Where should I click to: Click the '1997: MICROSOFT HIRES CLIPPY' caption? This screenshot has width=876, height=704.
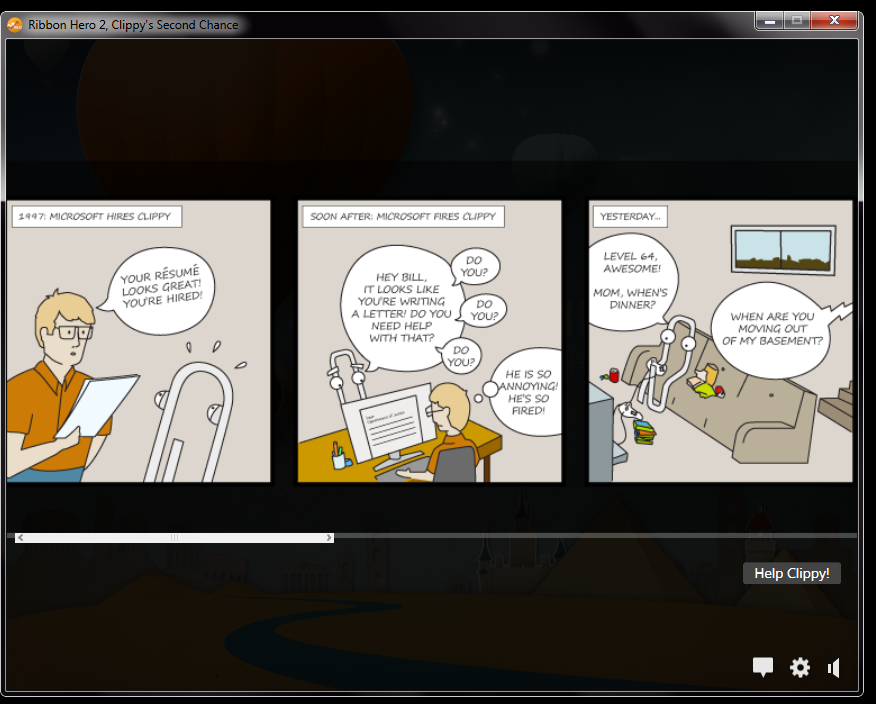pyautogui.click(x=97, y=216)
